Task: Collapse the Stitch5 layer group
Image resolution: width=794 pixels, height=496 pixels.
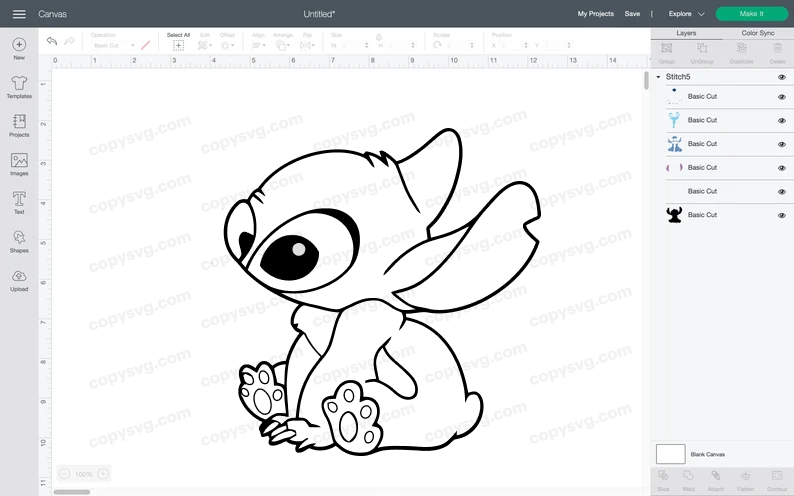Action: click(x=658, y=77)
